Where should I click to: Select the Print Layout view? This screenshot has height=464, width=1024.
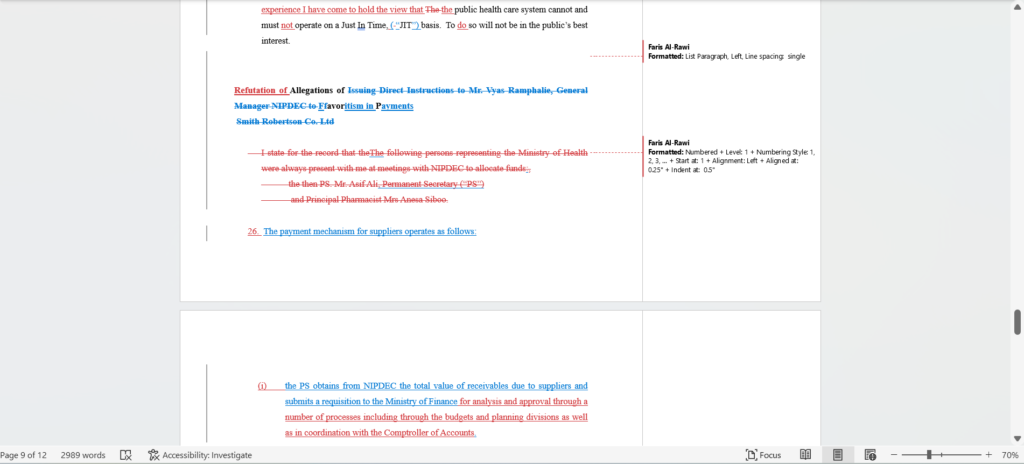[837, 455]
